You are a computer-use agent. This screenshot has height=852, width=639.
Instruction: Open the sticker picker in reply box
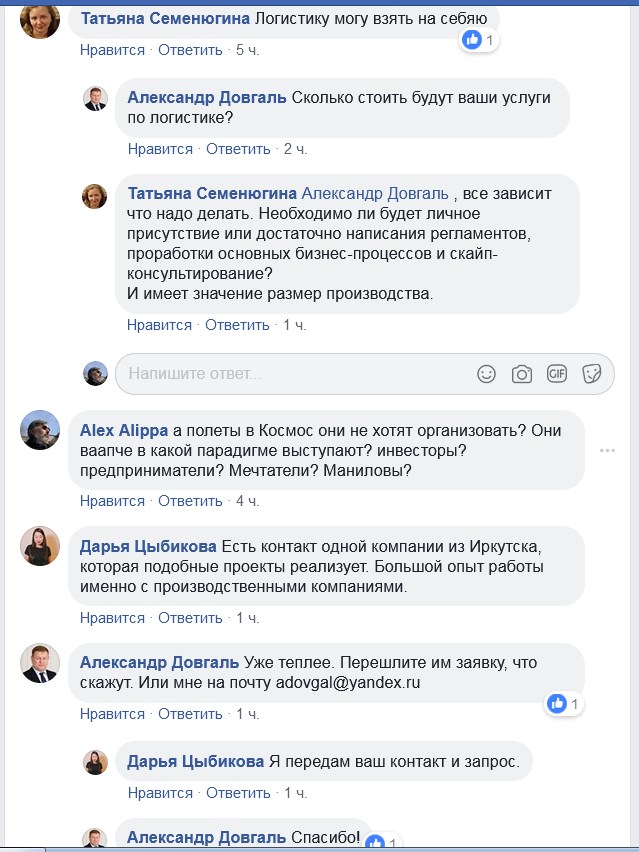tap(591, 374)
